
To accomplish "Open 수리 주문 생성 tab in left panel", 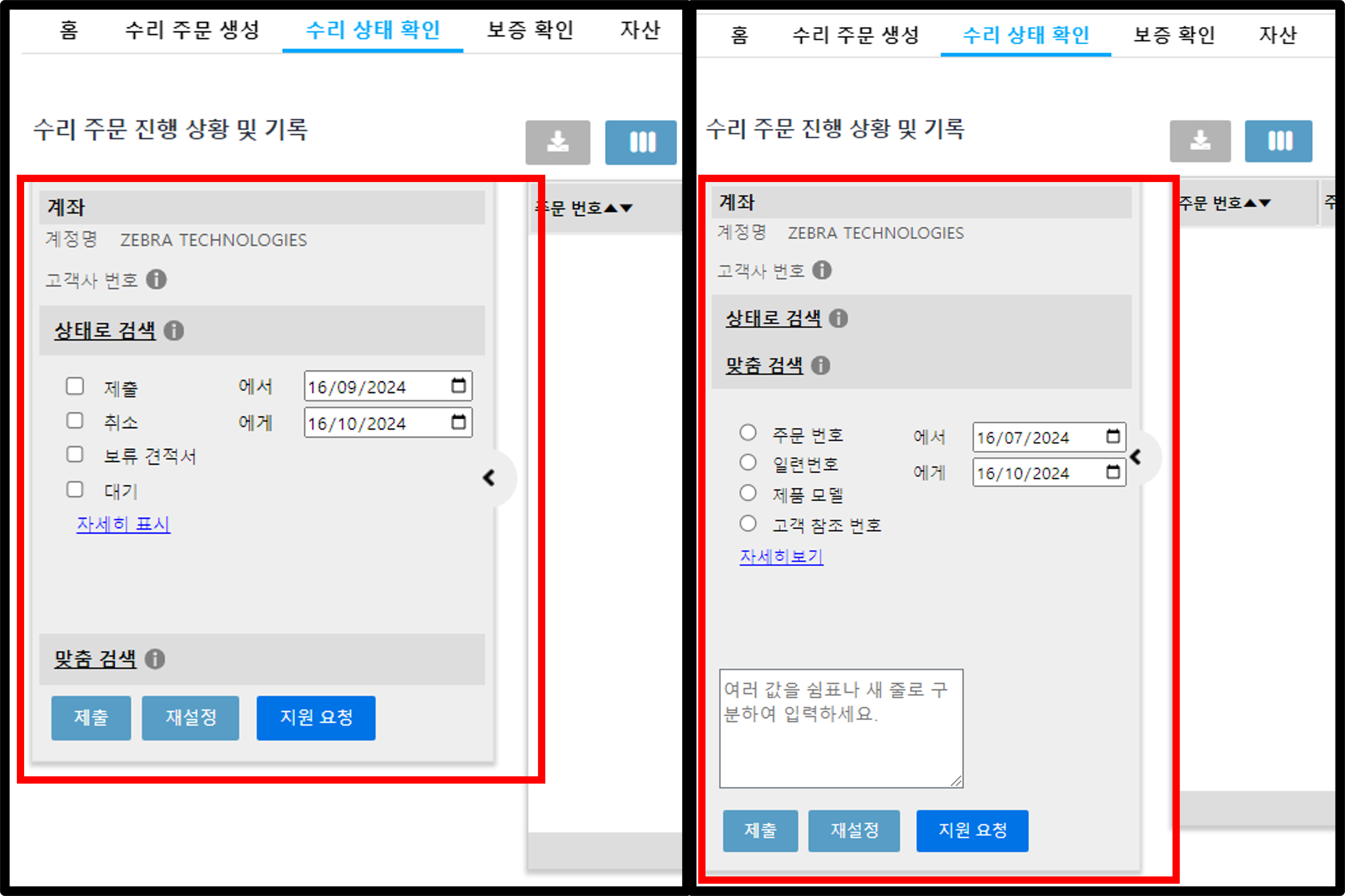I will pos(193,30).
